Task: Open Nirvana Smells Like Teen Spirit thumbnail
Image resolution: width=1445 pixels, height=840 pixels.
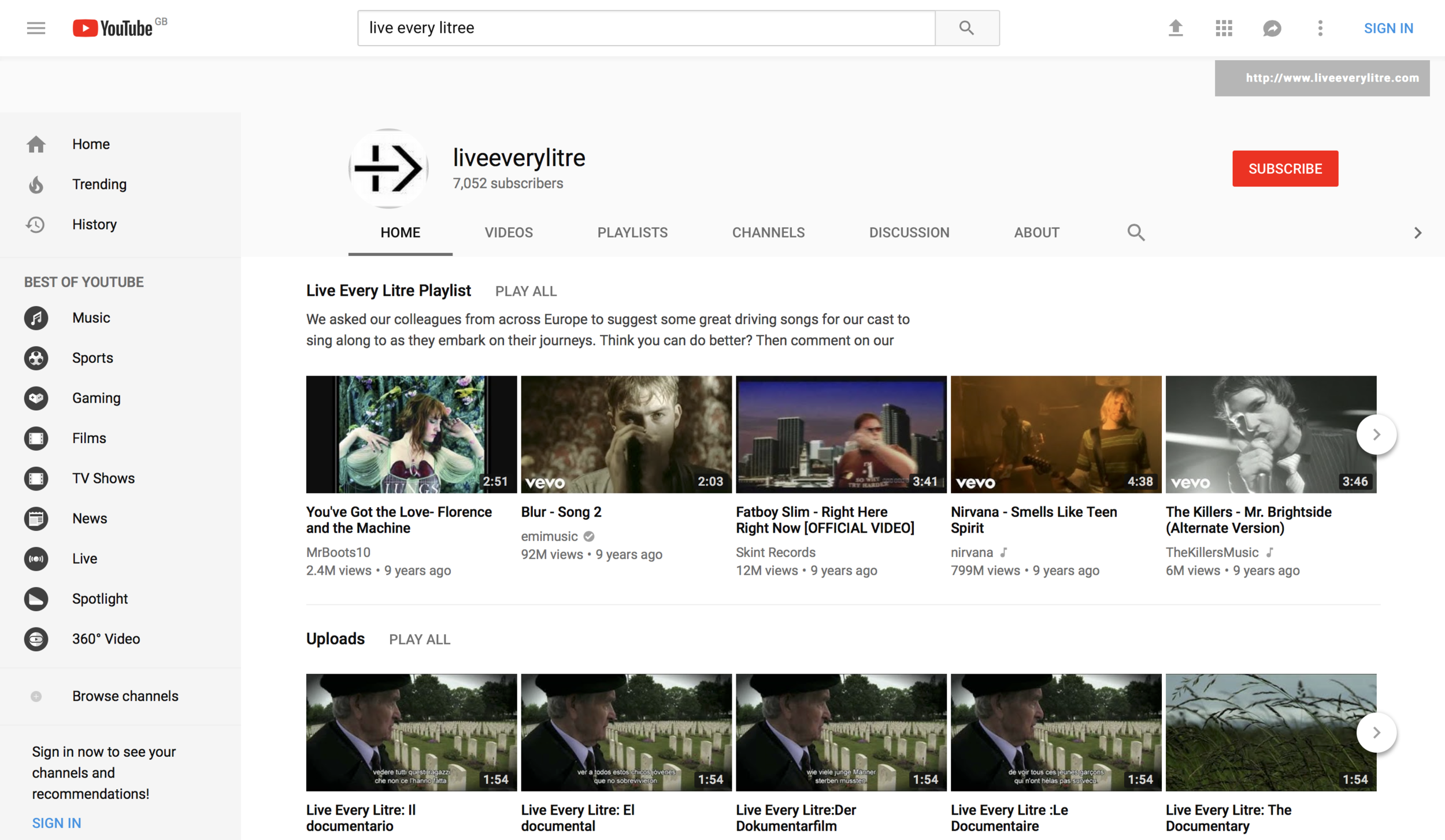Action: pos(1056,434)
